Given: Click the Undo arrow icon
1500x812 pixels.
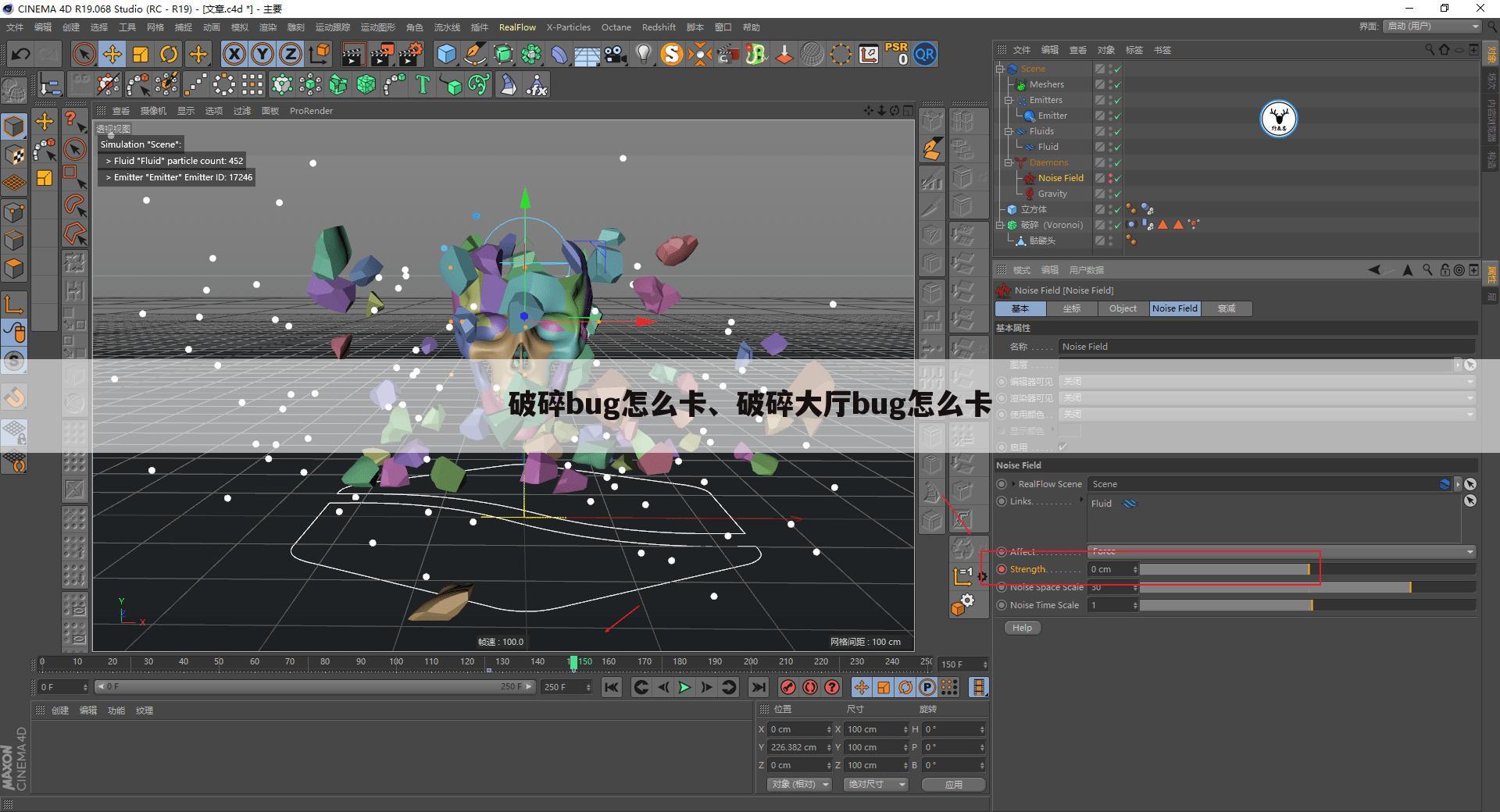Looking at the screenshot, I should point(21,54).
